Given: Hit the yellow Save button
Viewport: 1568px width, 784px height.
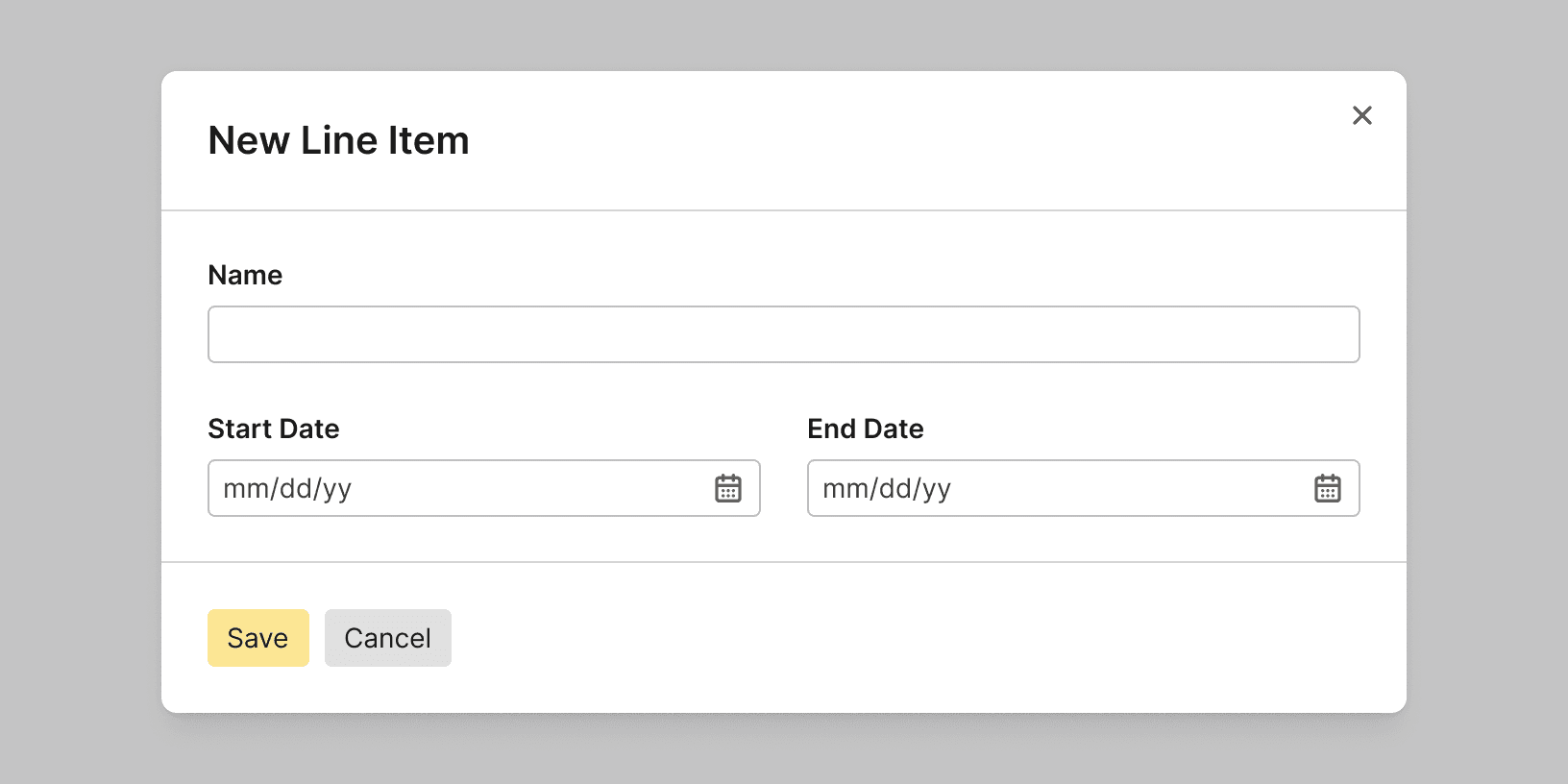Looking at the screenshot, I should tap(257, 638).
